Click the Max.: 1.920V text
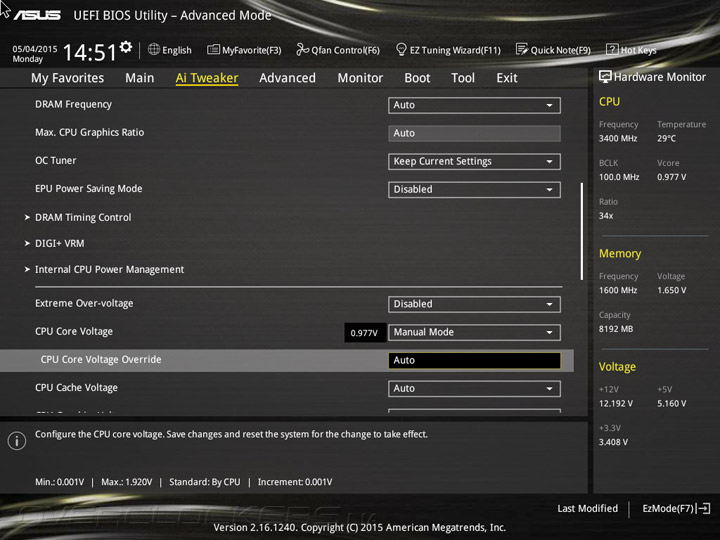The width and height of the screenshot is (720, 540). click(127, 482)
